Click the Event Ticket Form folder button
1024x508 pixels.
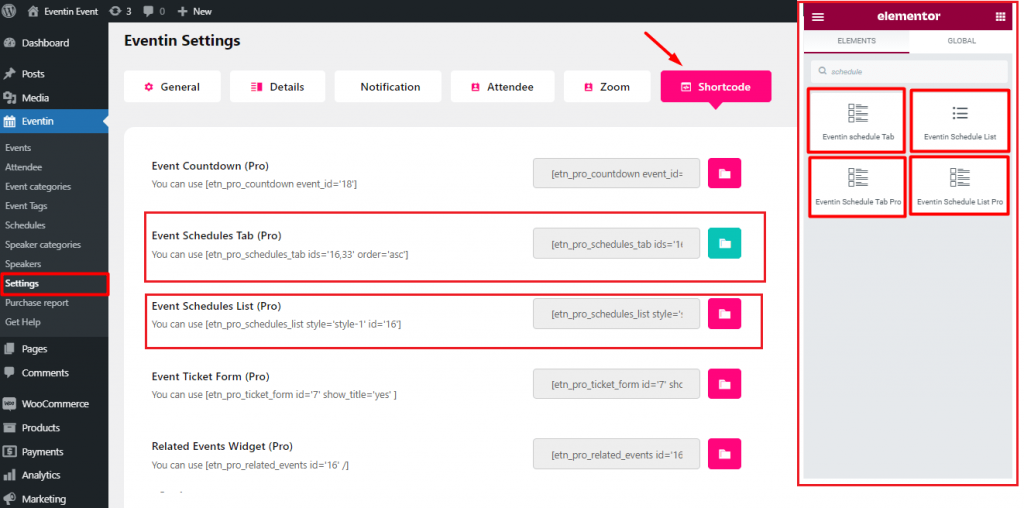pos(724,384)
